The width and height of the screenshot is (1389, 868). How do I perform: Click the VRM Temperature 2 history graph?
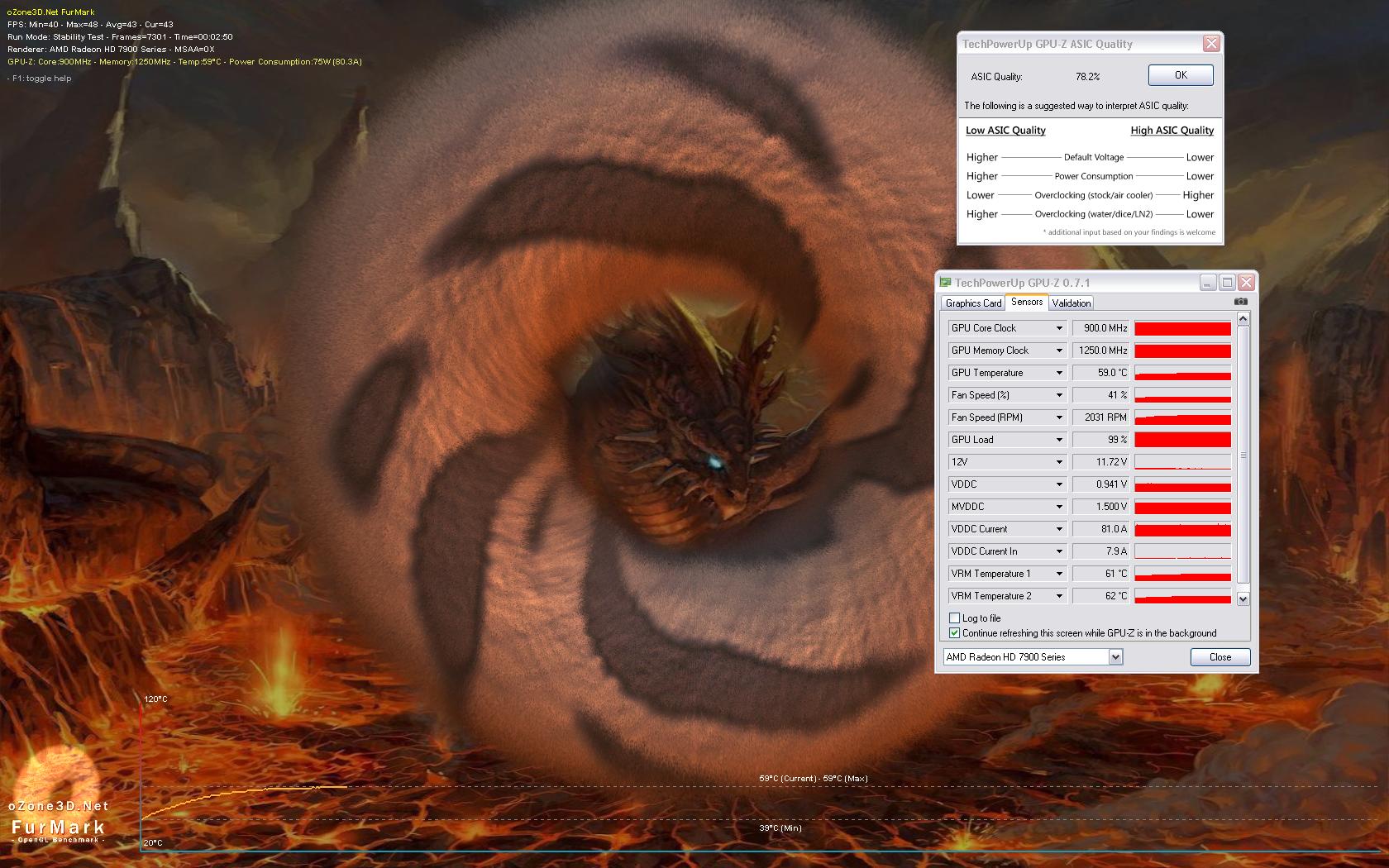(1182, 596)
